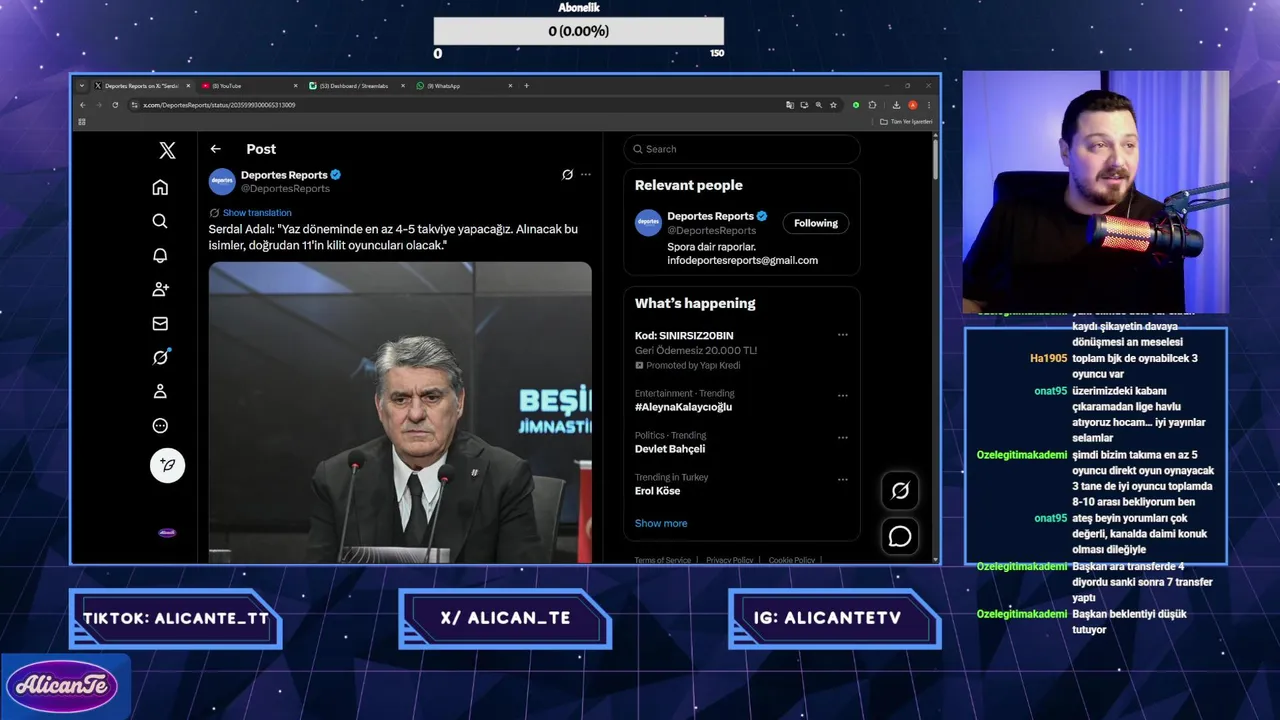Click Deportes Reports avatar on post
The height and width of the screenshot is (720, 1280).
[x=222, y=181]
